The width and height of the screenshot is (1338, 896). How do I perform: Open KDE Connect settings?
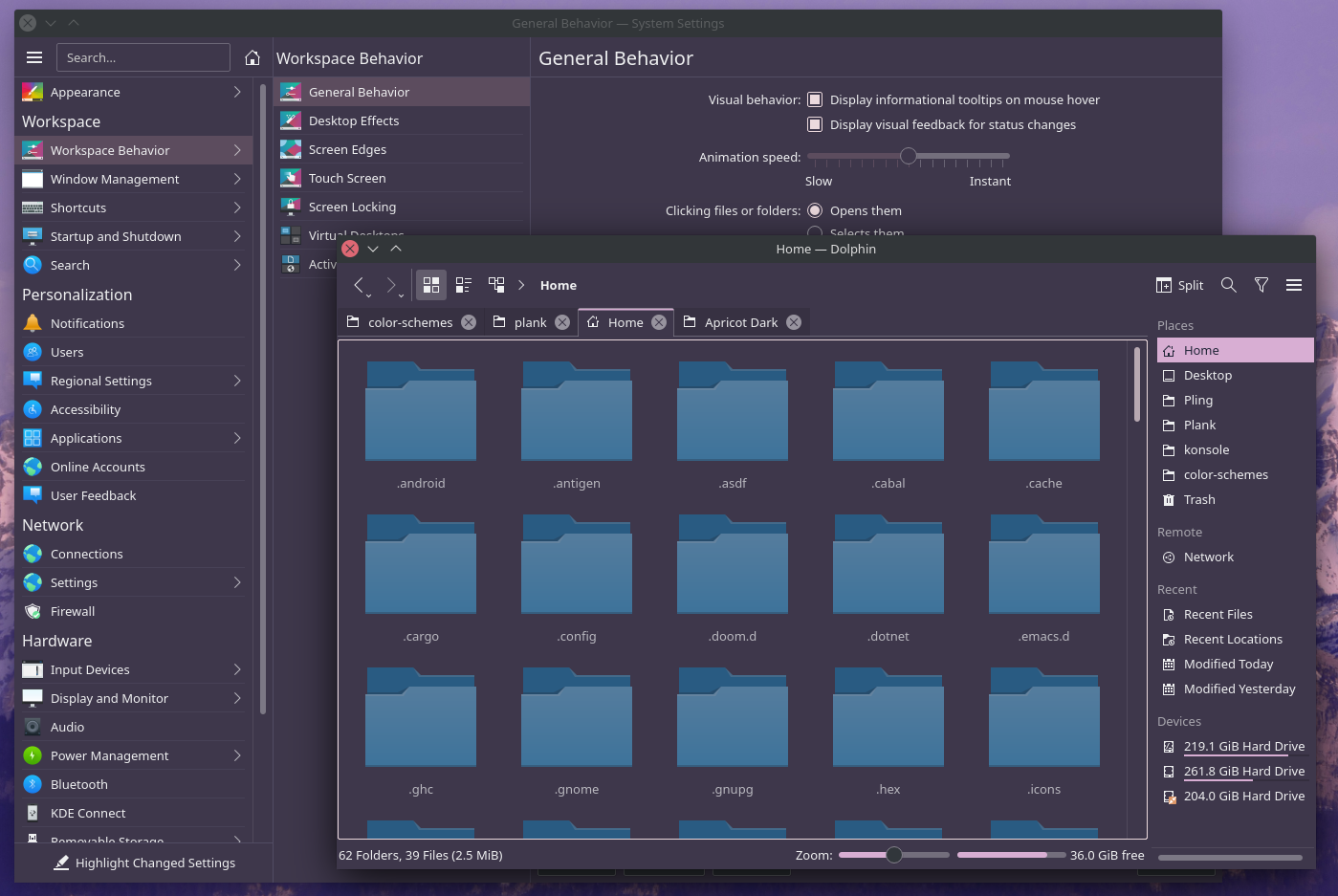click(134, 813)
